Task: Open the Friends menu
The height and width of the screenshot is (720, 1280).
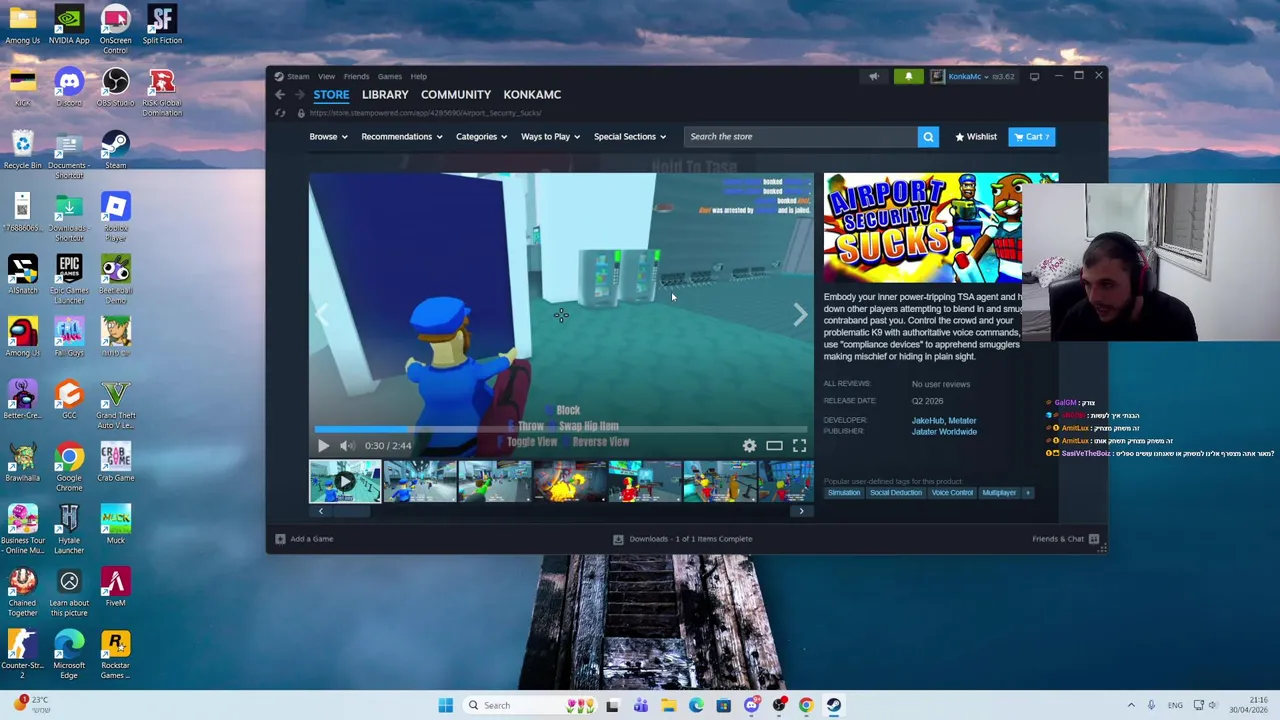Action: point(356,76)
